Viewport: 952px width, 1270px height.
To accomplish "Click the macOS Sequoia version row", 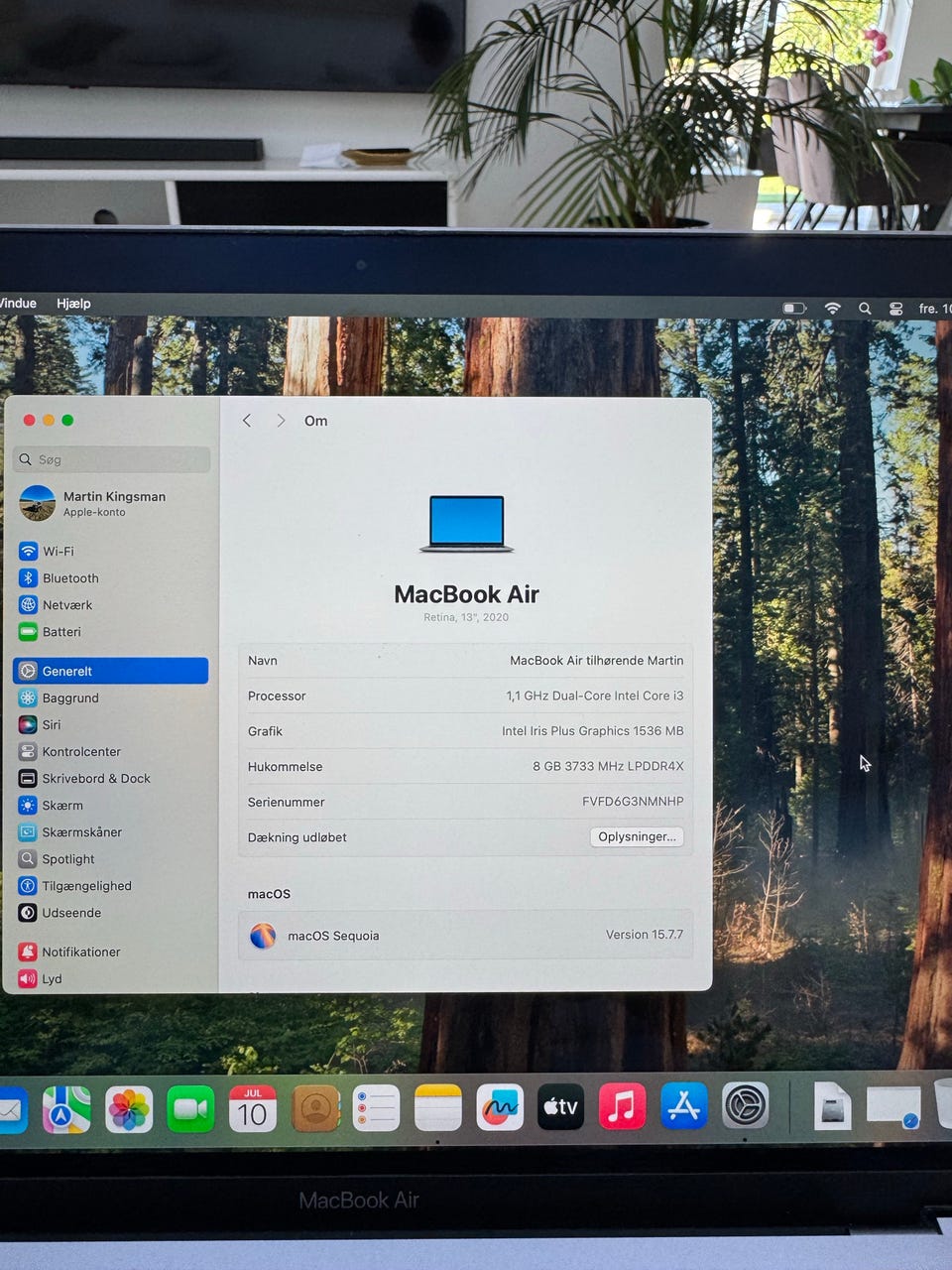I will (465, 935).
